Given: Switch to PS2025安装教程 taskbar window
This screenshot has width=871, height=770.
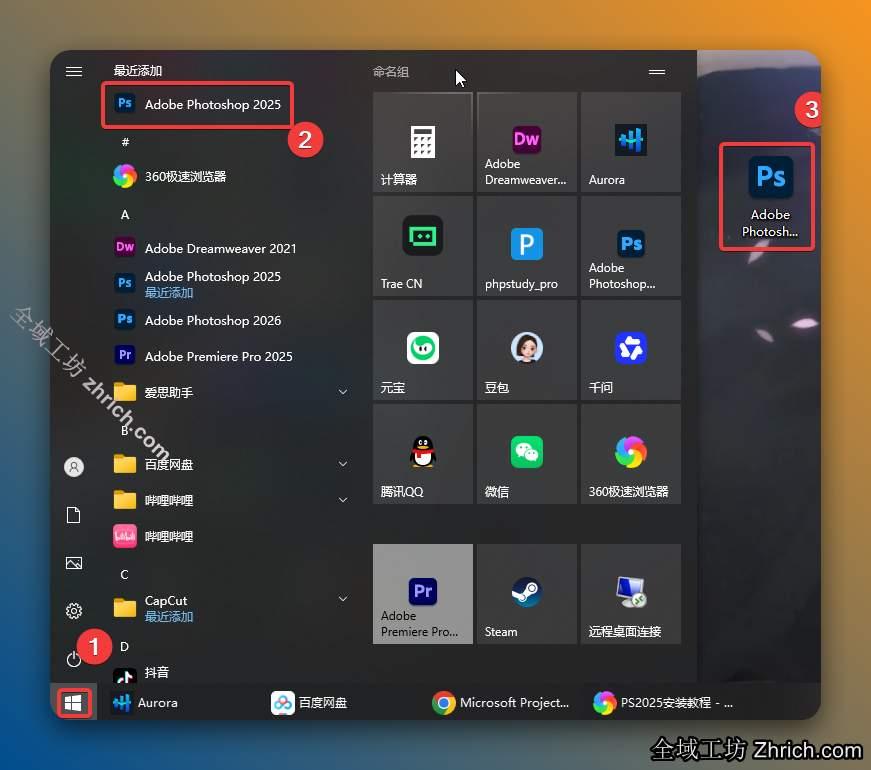Looking at the screenshot, I should (x=663, y=703).
